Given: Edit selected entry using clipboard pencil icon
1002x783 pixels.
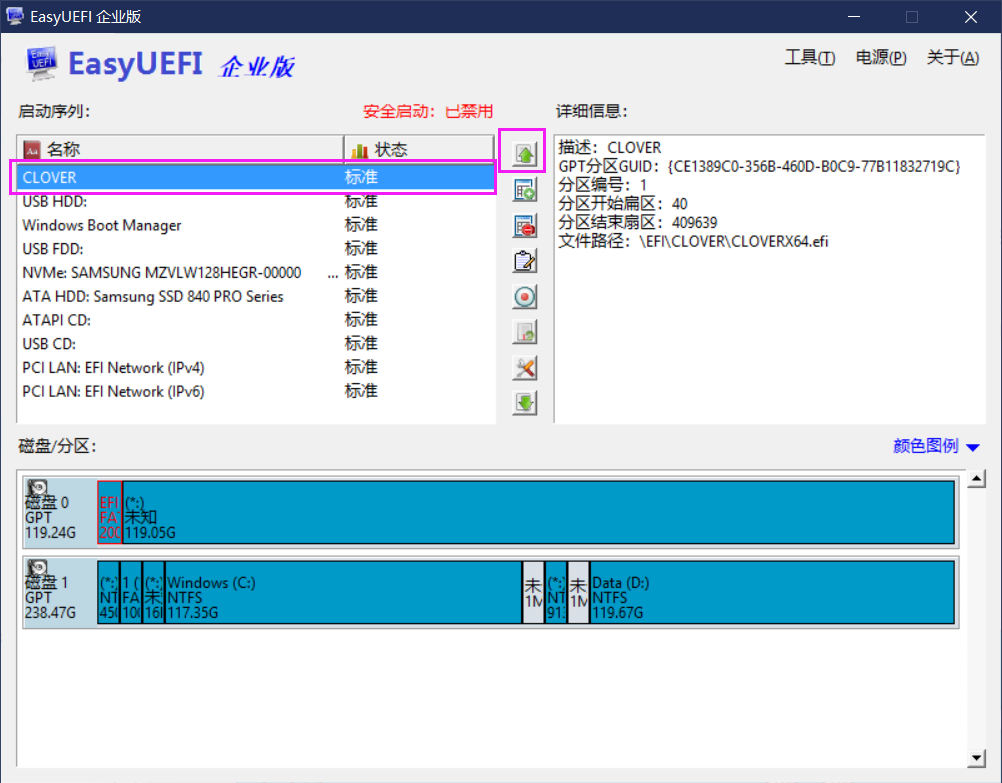Looking at the screenshot, I should click(524, 261).
